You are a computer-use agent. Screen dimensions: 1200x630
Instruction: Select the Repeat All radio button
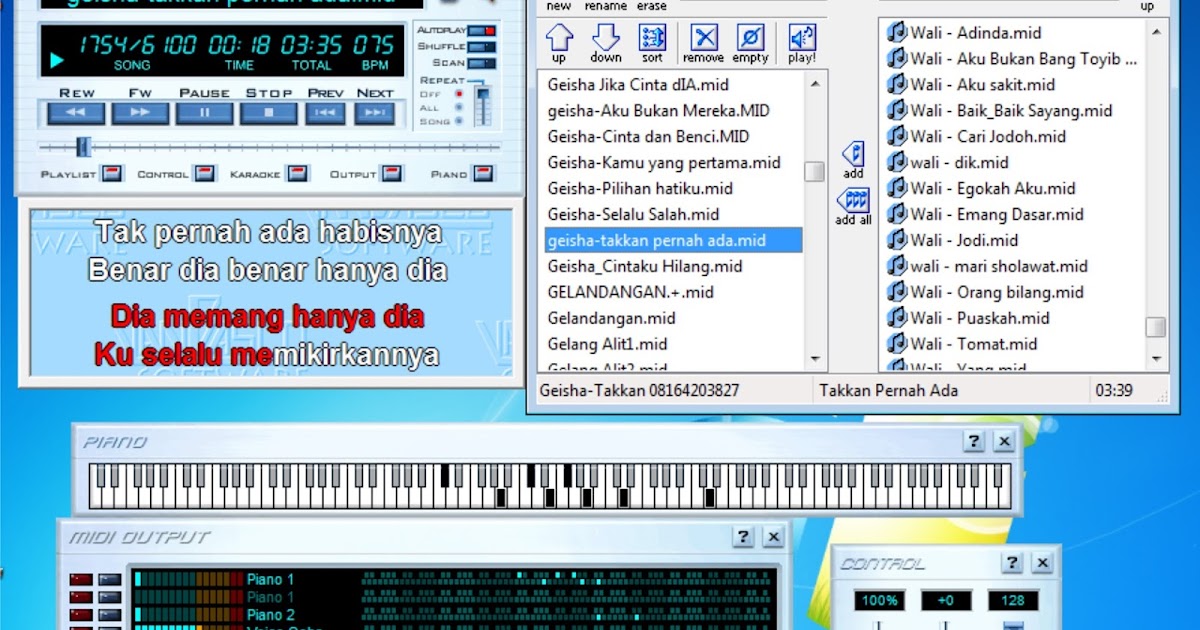(458, 107)
